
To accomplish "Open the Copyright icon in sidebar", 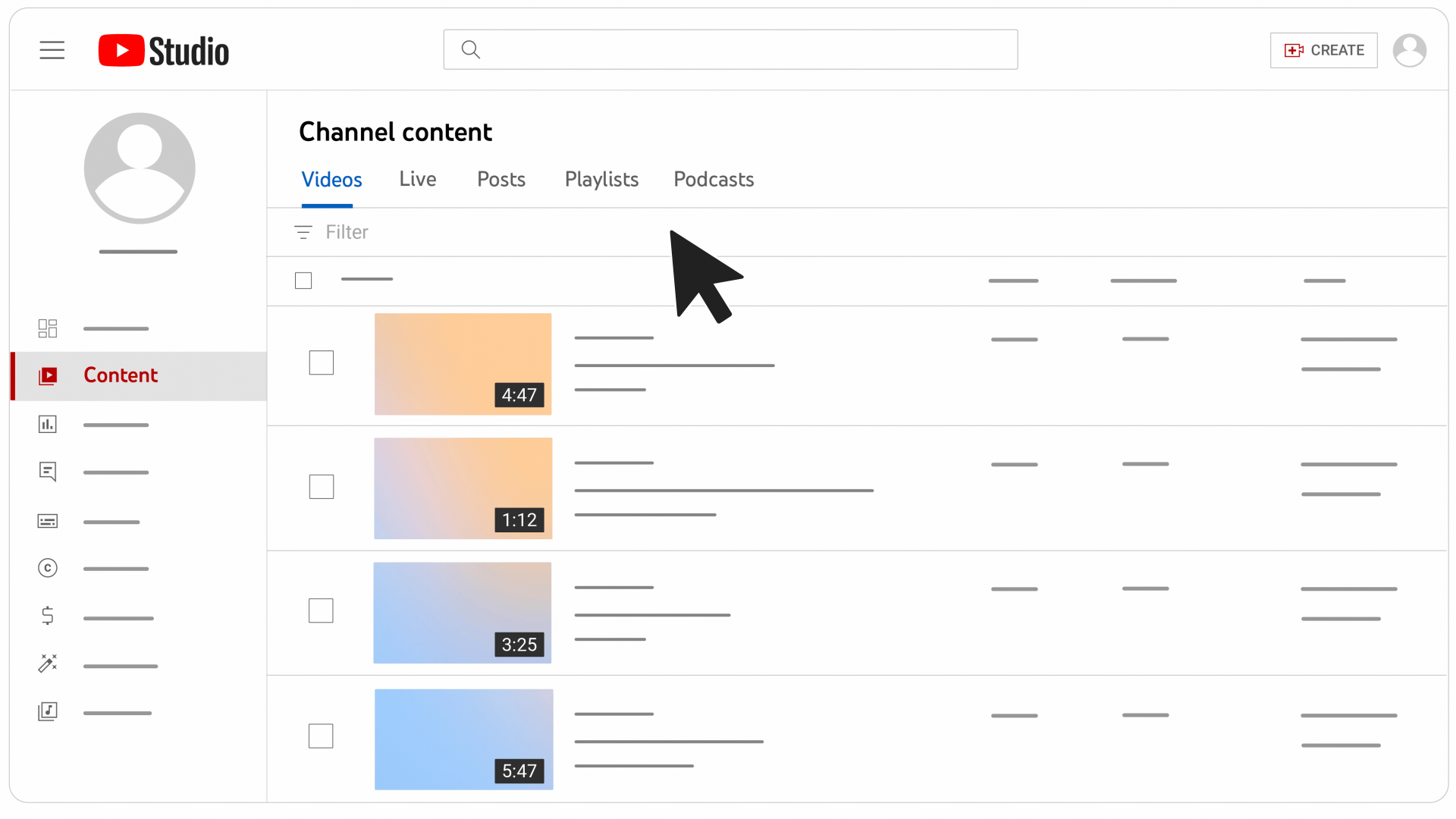I will pyautogui.click(x=47, y=568).
